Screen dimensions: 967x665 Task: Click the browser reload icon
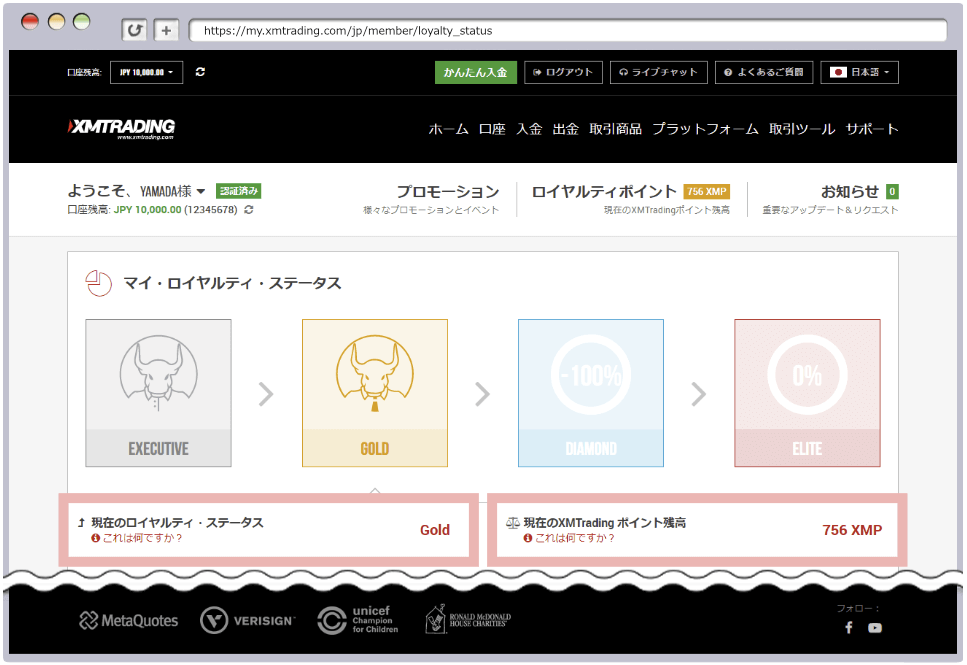click(135, 30)
